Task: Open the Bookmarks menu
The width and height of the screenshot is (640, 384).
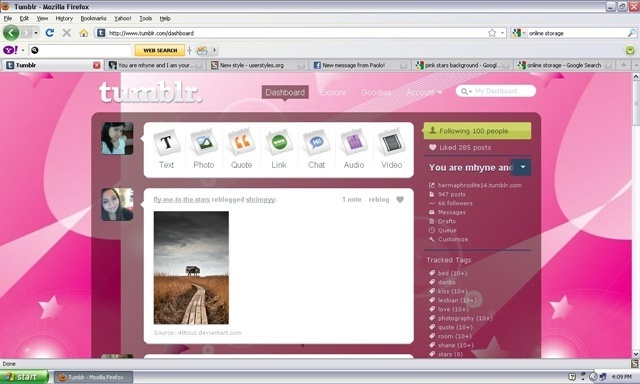Action: 93,18
